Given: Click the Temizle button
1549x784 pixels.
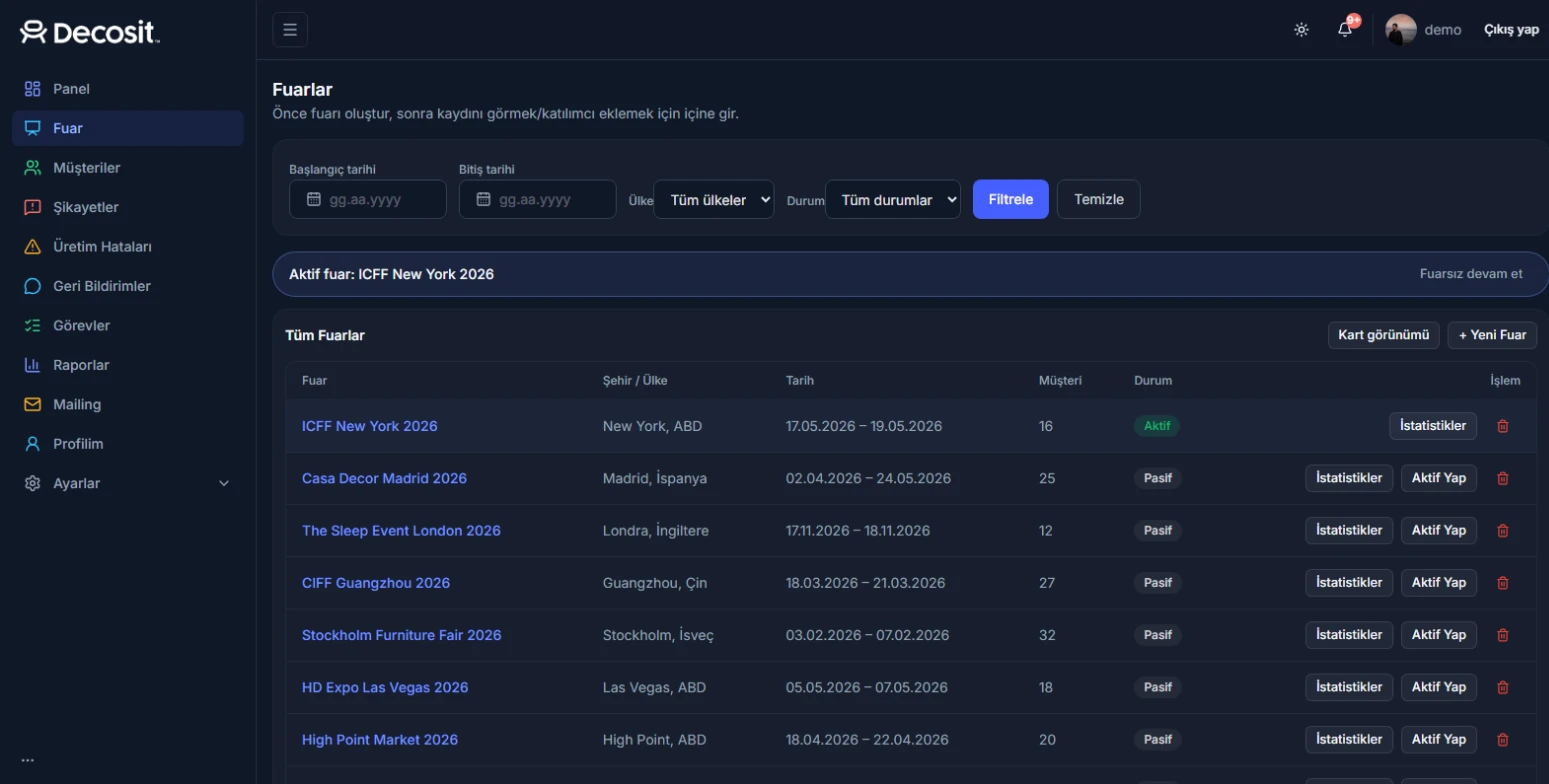Looking at the screenshot, I should (x=1098, y=199).
